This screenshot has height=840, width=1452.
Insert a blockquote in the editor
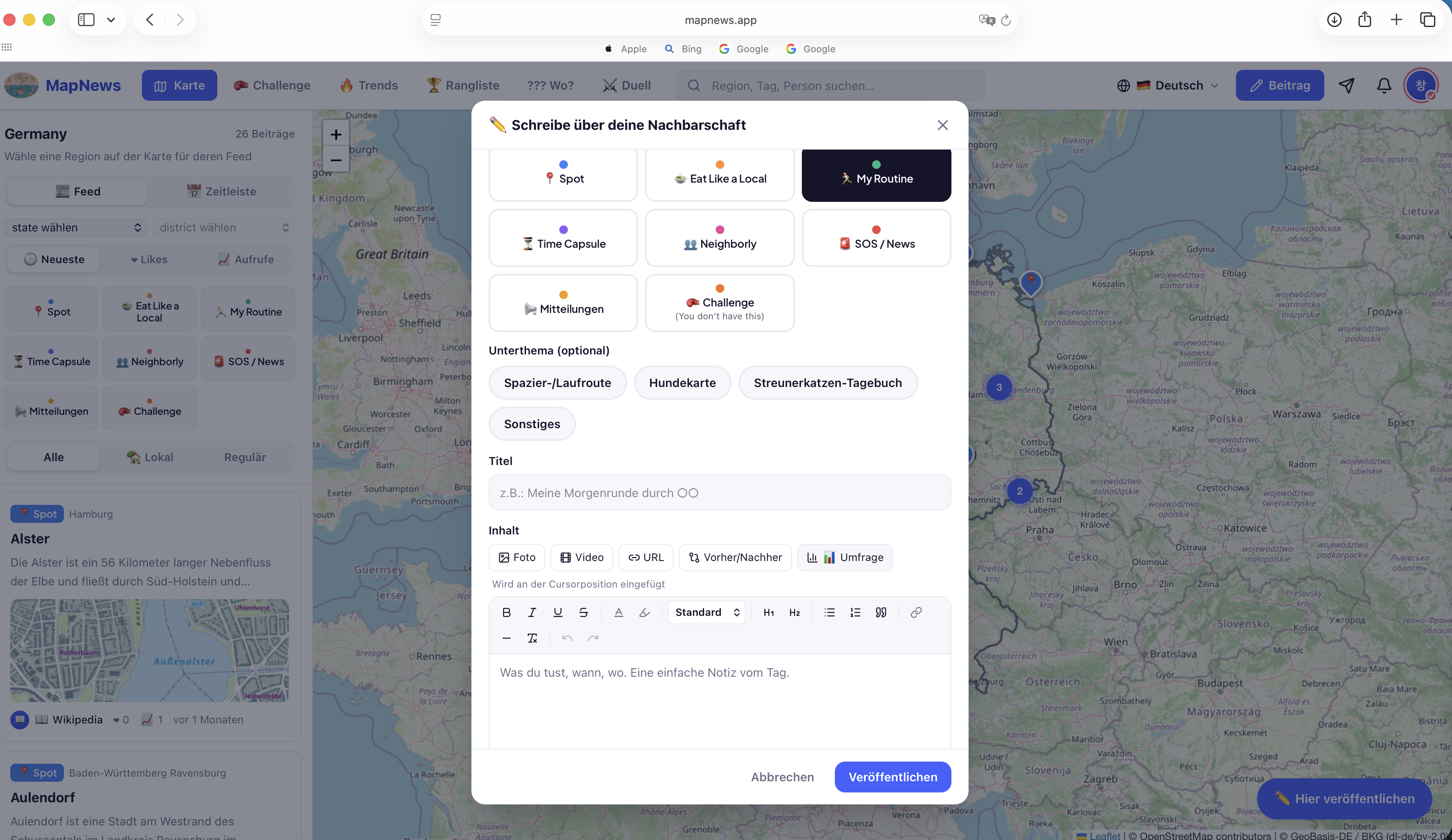point(881,612)
